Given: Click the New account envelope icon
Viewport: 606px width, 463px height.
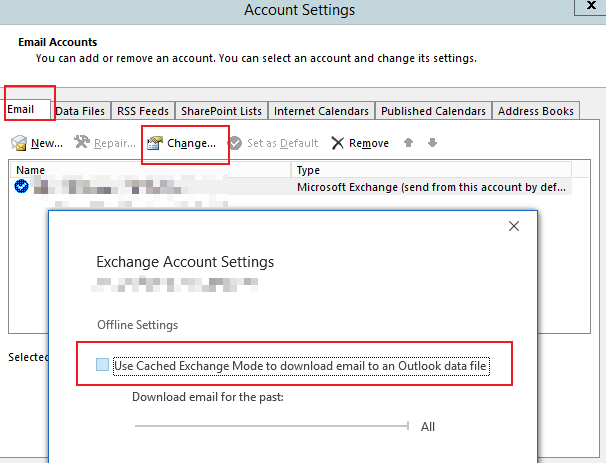Looking at the screenshot, I should pyautogui.click(x=19, y=144).
